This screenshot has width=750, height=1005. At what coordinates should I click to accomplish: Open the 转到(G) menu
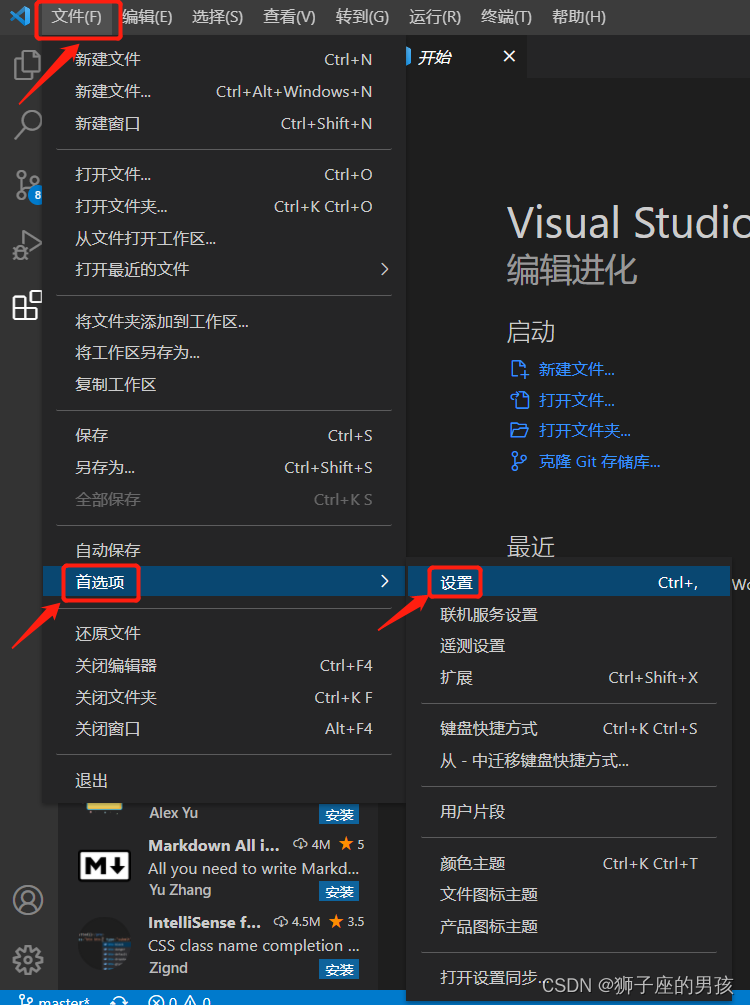click(362, 17)
